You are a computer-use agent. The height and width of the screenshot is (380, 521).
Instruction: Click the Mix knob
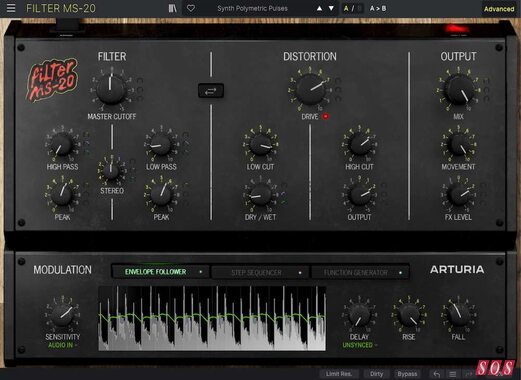[x=459, y=89]
